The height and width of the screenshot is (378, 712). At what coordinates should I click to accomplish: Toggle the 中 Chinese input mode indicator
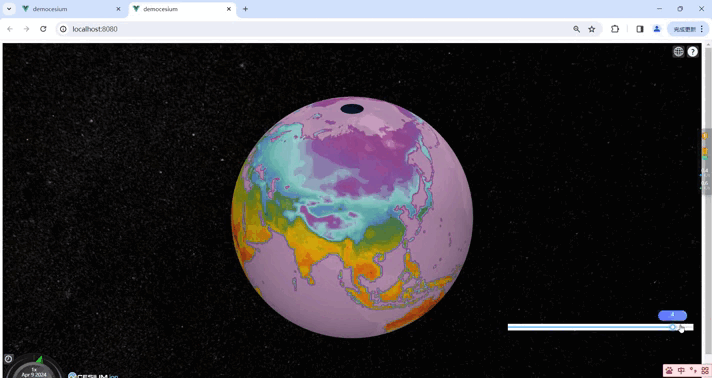[682, 371]
